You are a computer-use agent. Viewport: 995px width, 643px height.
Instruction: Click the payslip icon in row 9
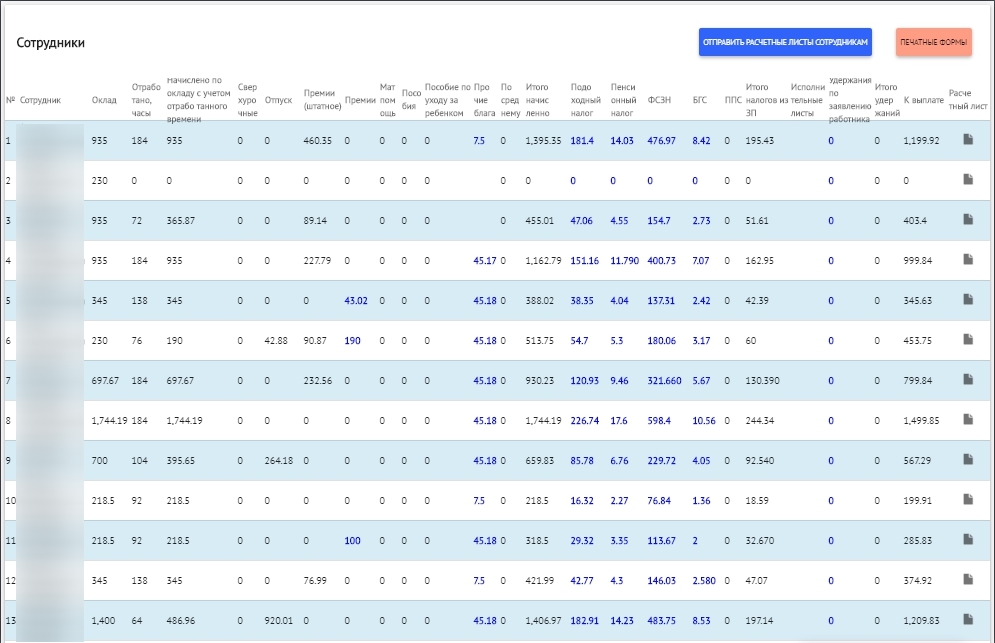pos(967,459)
